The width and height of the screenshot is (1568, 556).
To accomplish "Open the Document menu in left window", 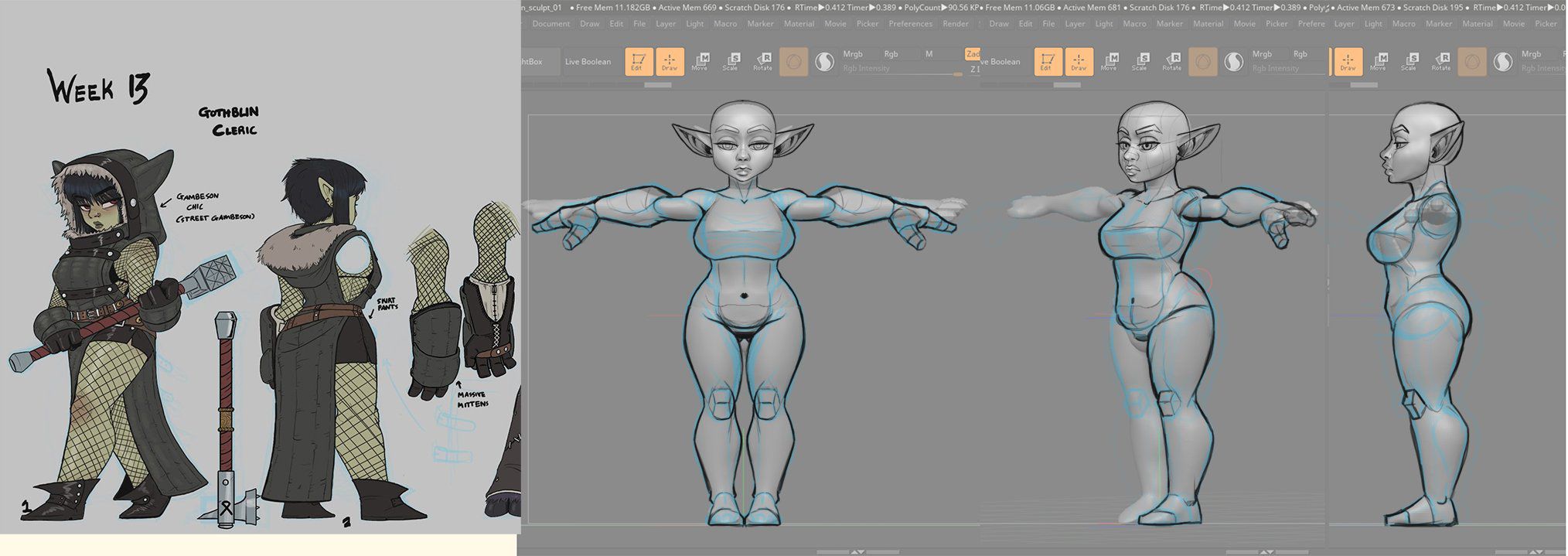I will click(x=551, y=24).
